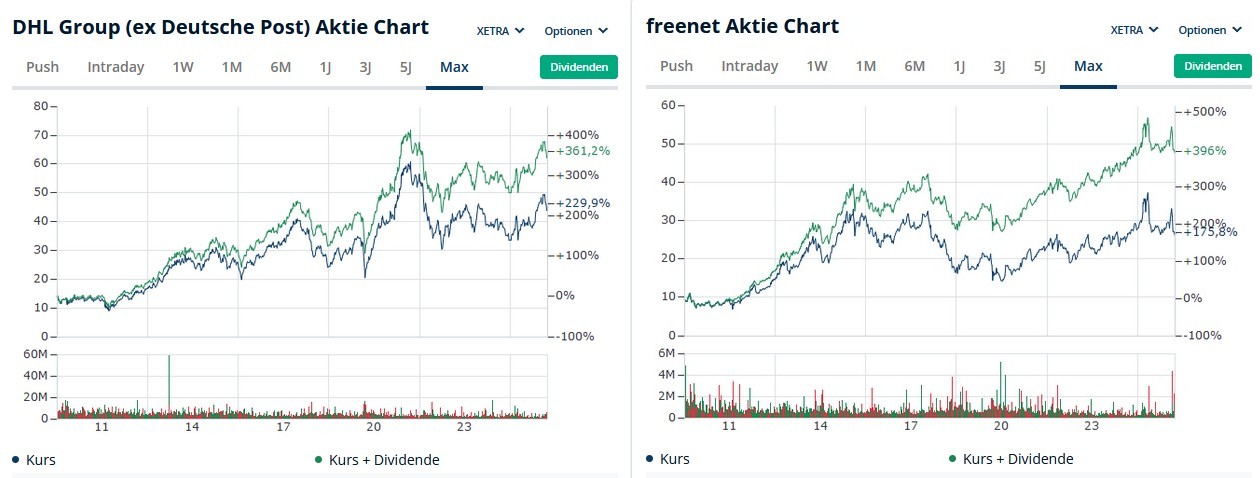
Task: Select 5J timeframe on DHL chart
Action: (405, 67)
